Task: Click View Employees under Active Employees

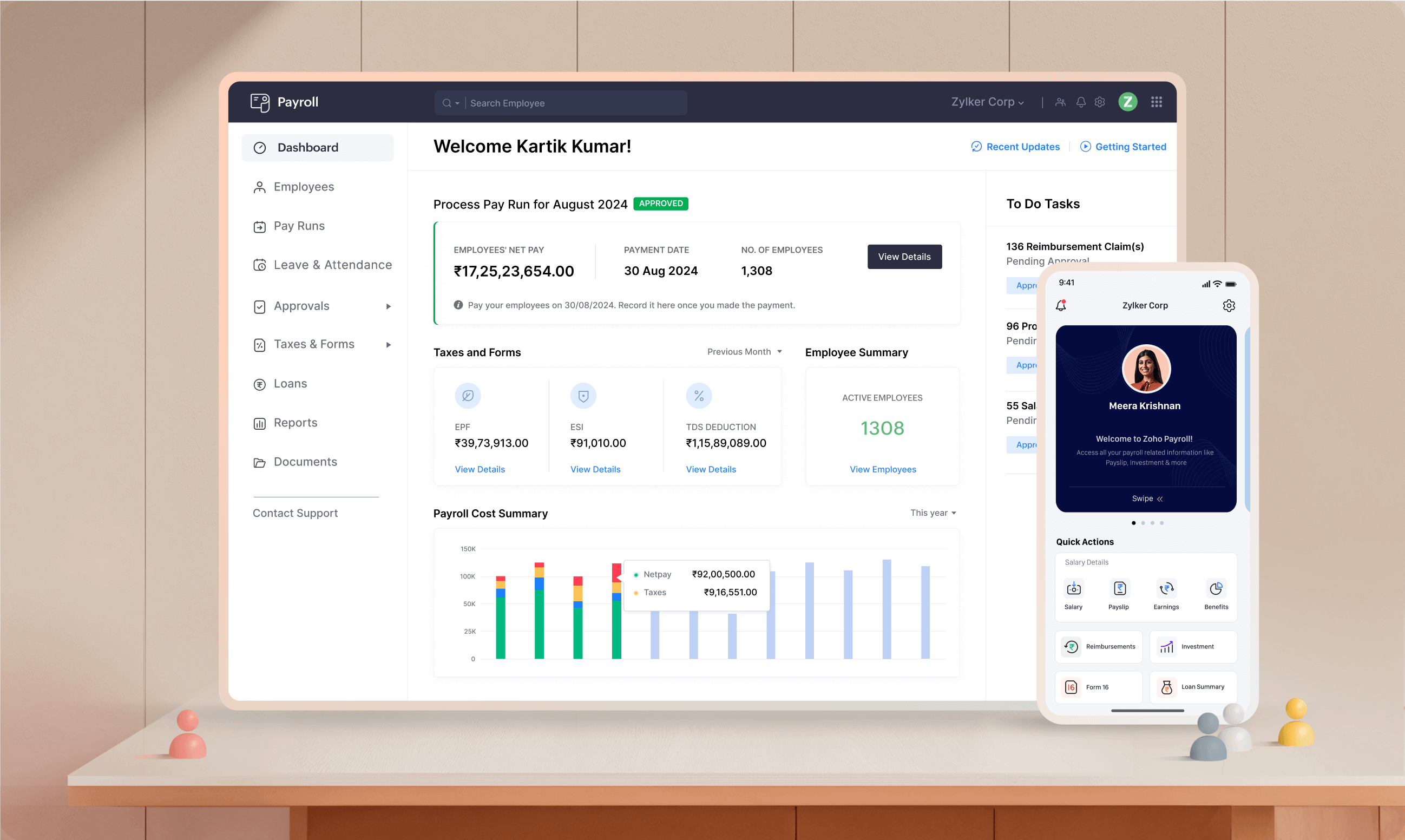Action: point(882,469)
